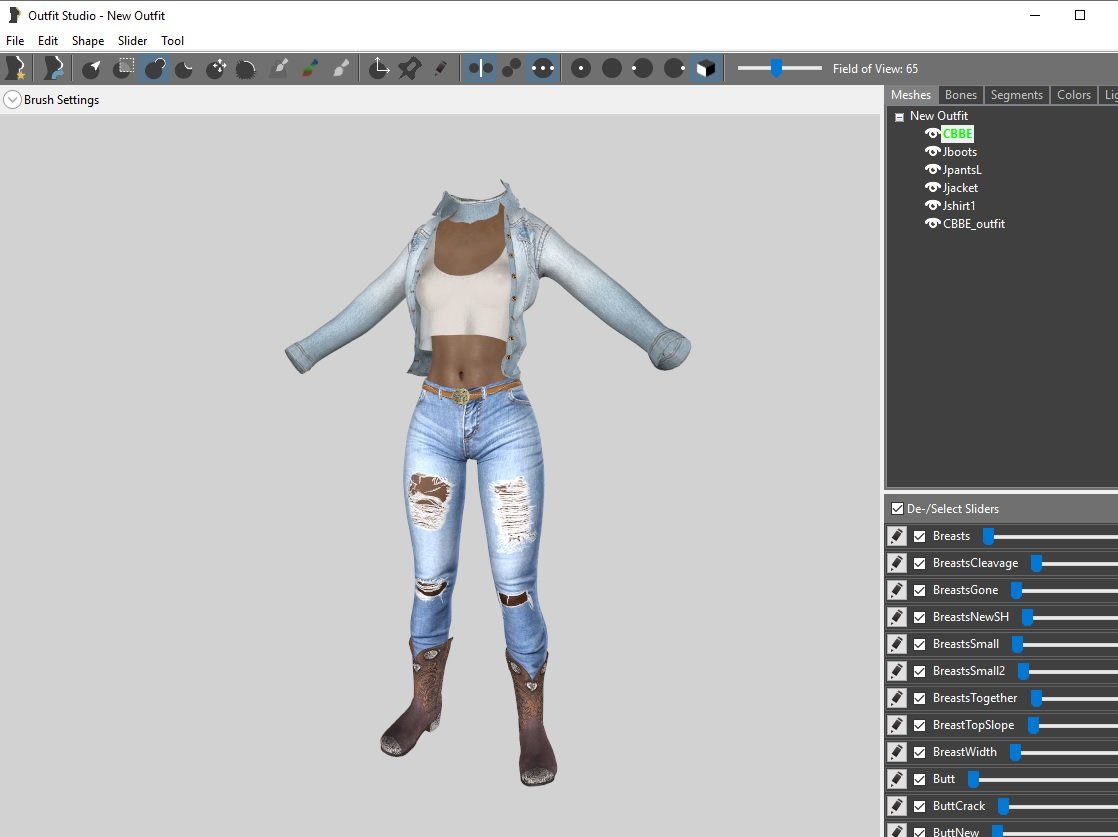Click the BreastsSmall2 slider handle
Screen dimensions: 1118x837
coord(1023,672)
